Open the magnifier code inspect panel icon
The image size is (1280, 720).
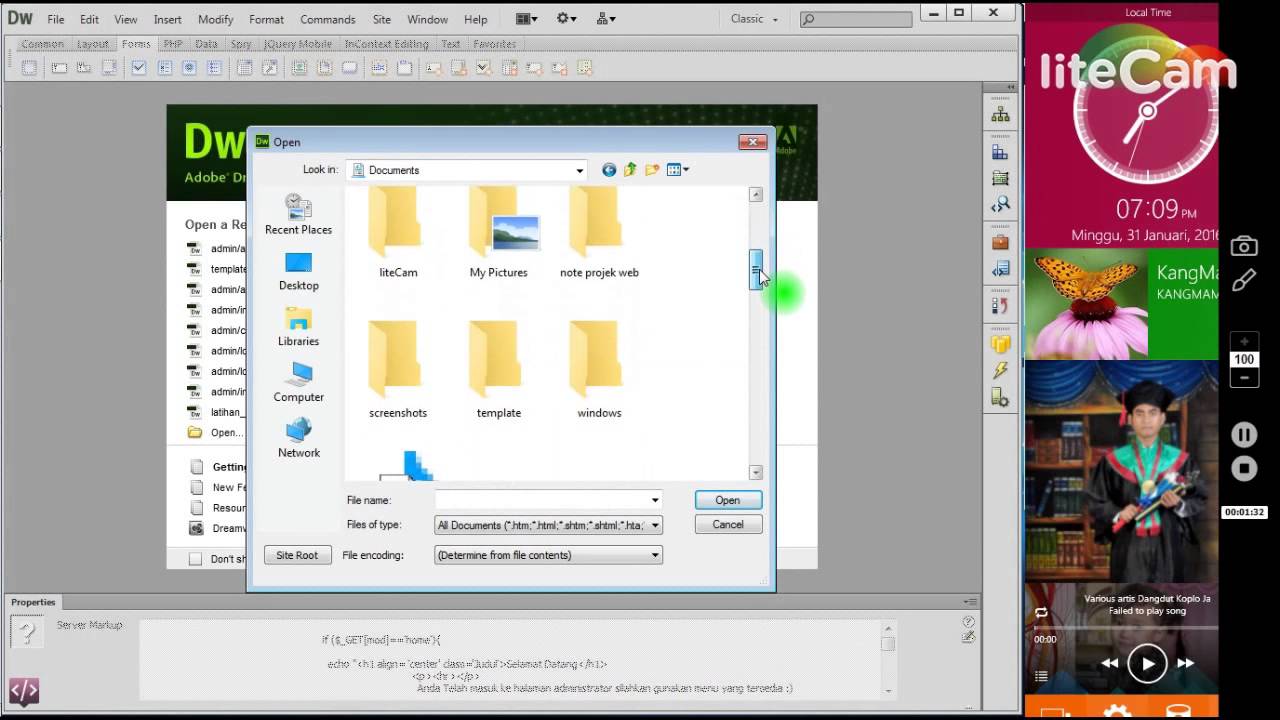pyautogui.click(x=1000, y=204)
